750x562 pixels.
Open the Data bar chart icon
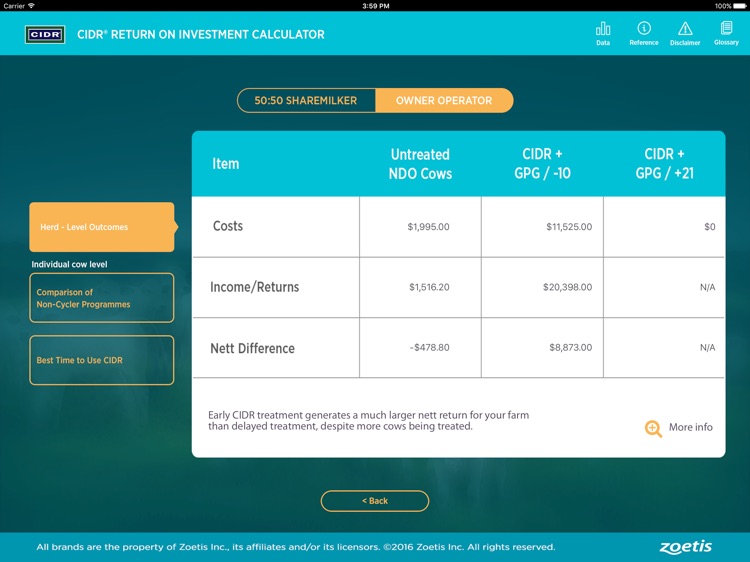(603, 33)
